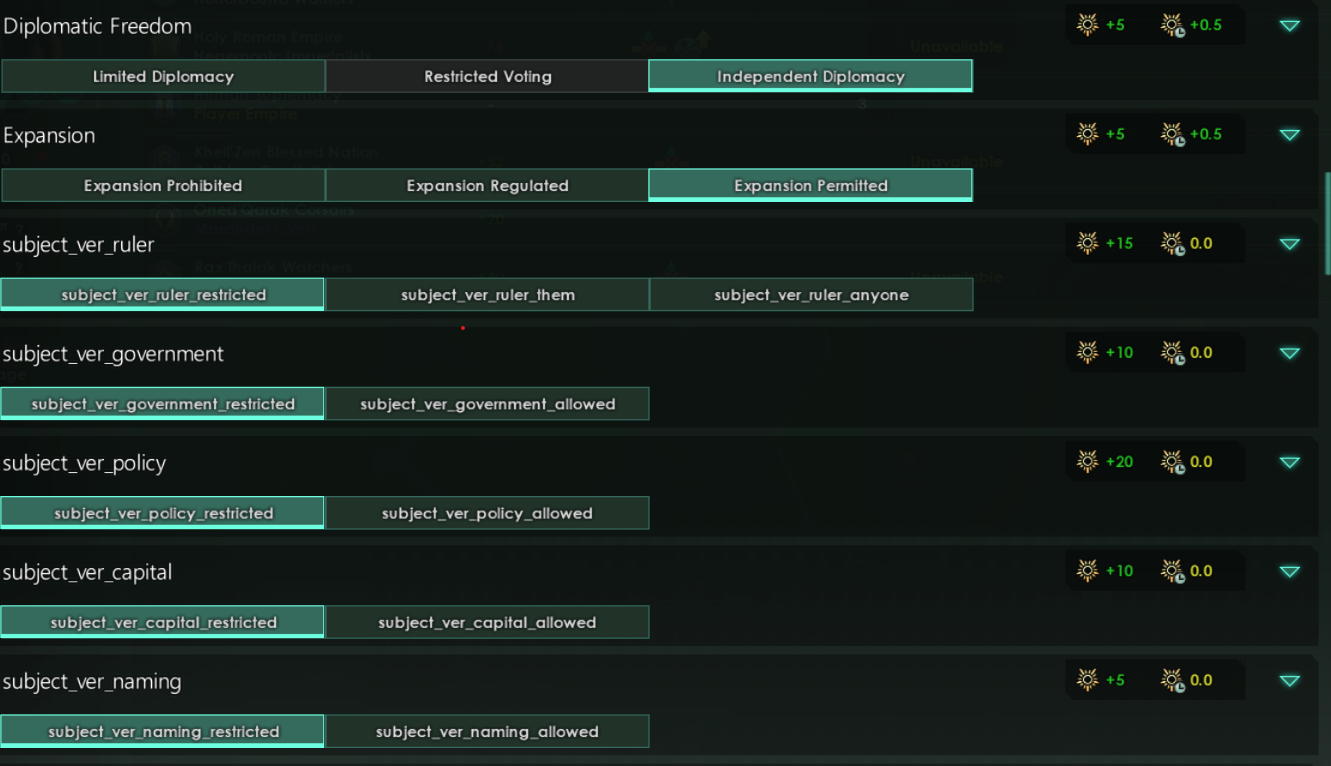Click monthly loyalty icon in Diplomatic Freedom row
The height and width of the screenshot is (766, 1331).
(1173, 24)
